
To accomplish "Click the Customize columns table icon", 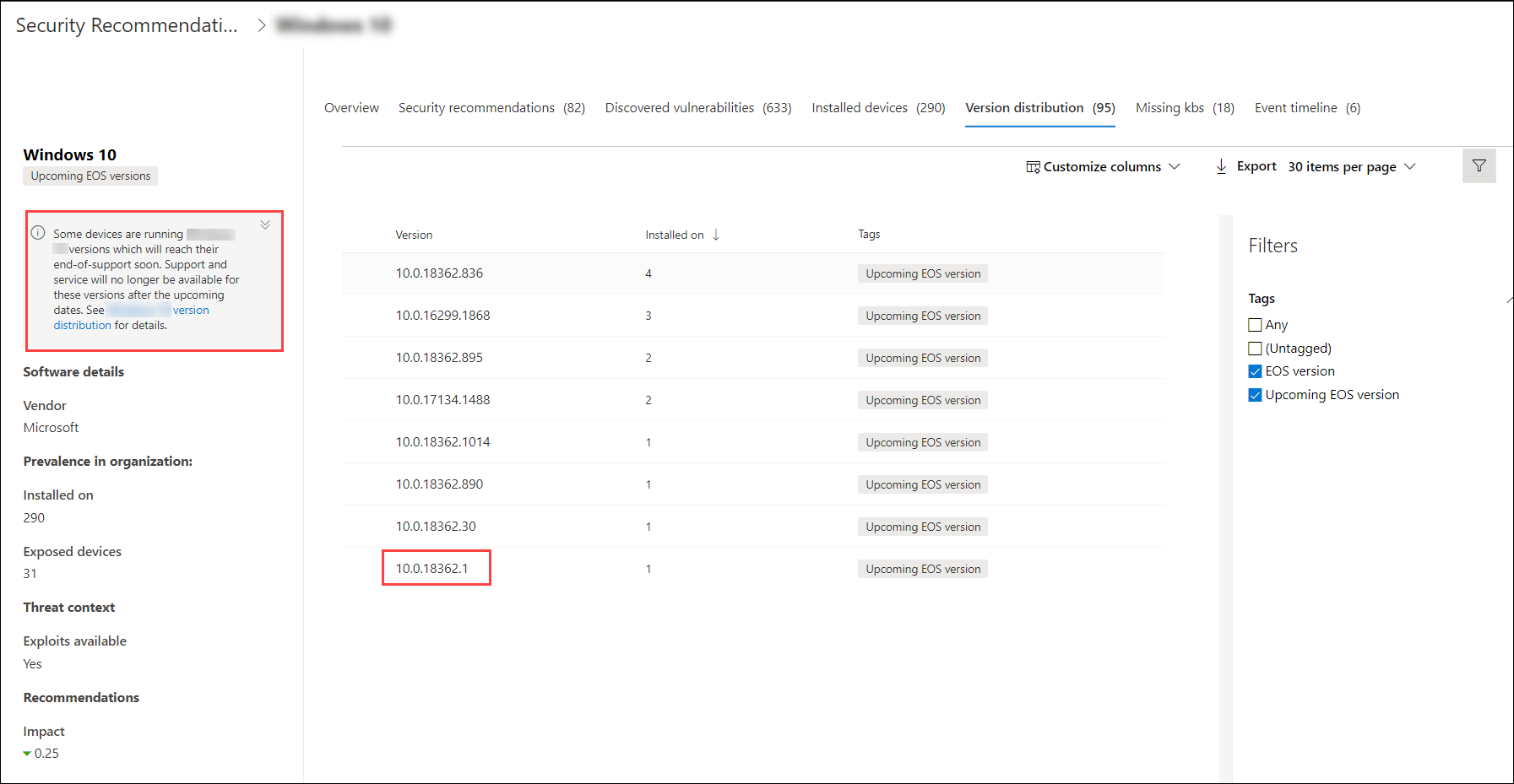I will coord(1033,167).
